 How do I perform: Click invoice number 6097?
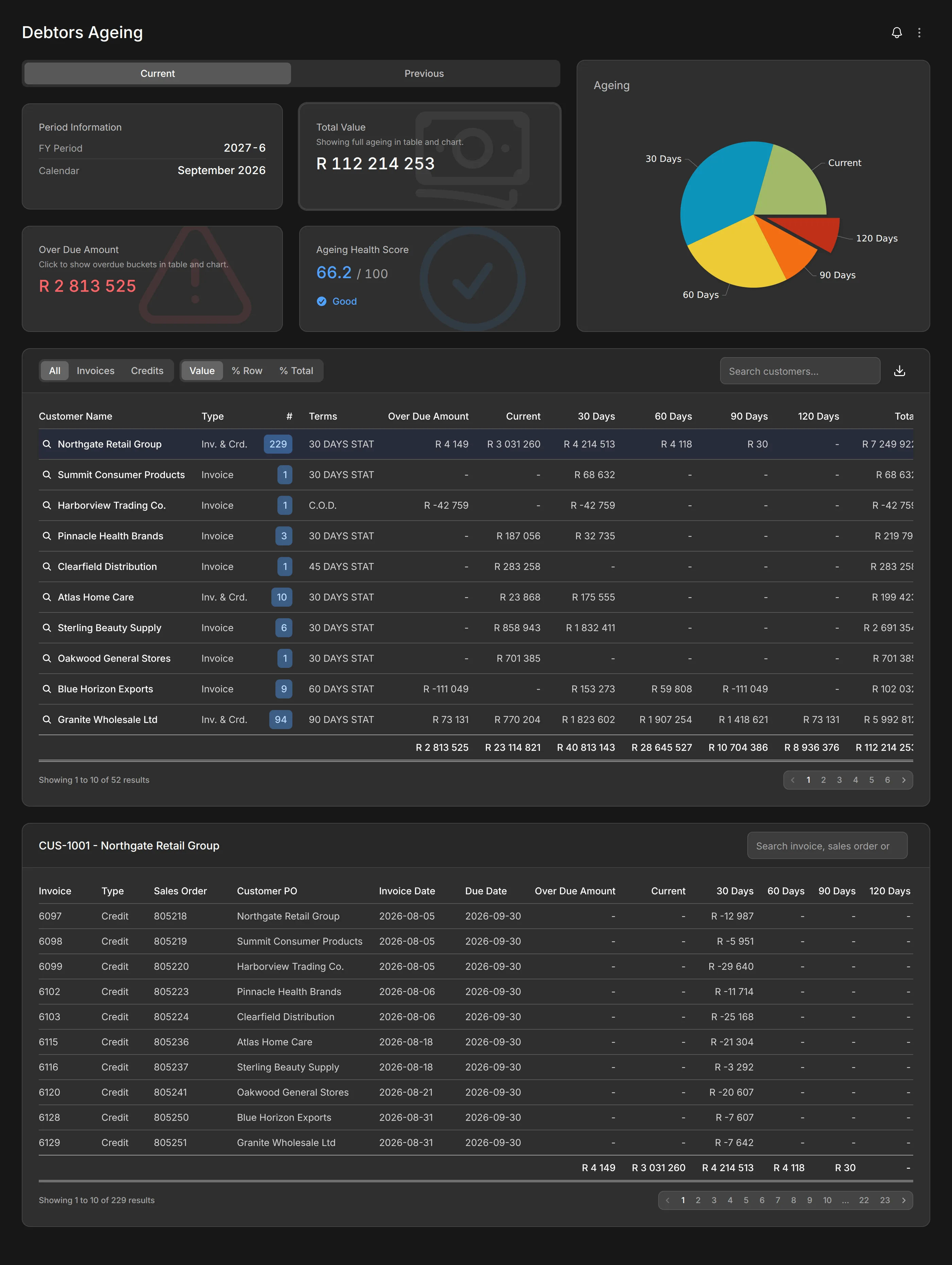point(50,916)
